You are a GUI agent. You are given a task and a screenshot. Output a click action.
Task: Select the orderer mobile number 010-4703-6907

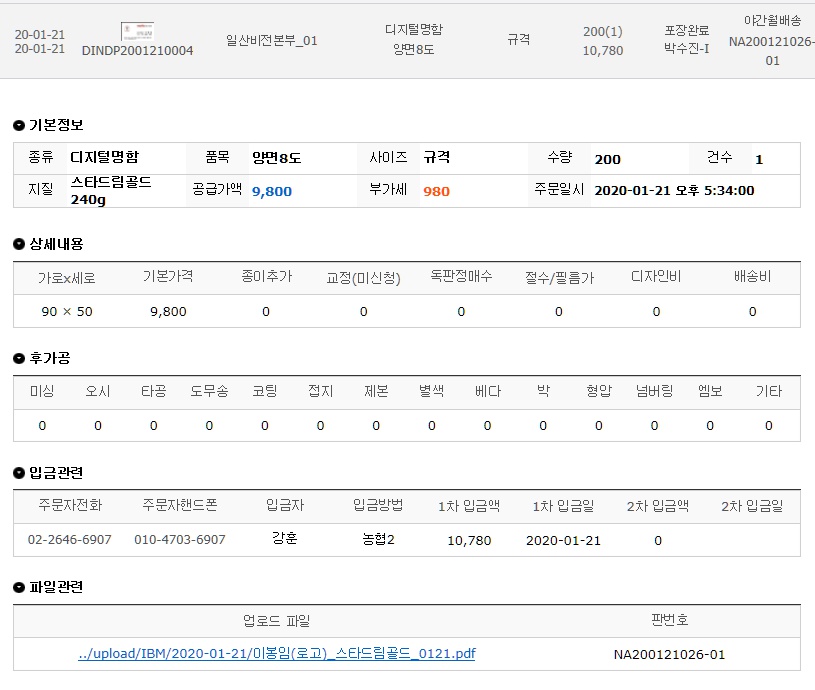coord(180,540)
